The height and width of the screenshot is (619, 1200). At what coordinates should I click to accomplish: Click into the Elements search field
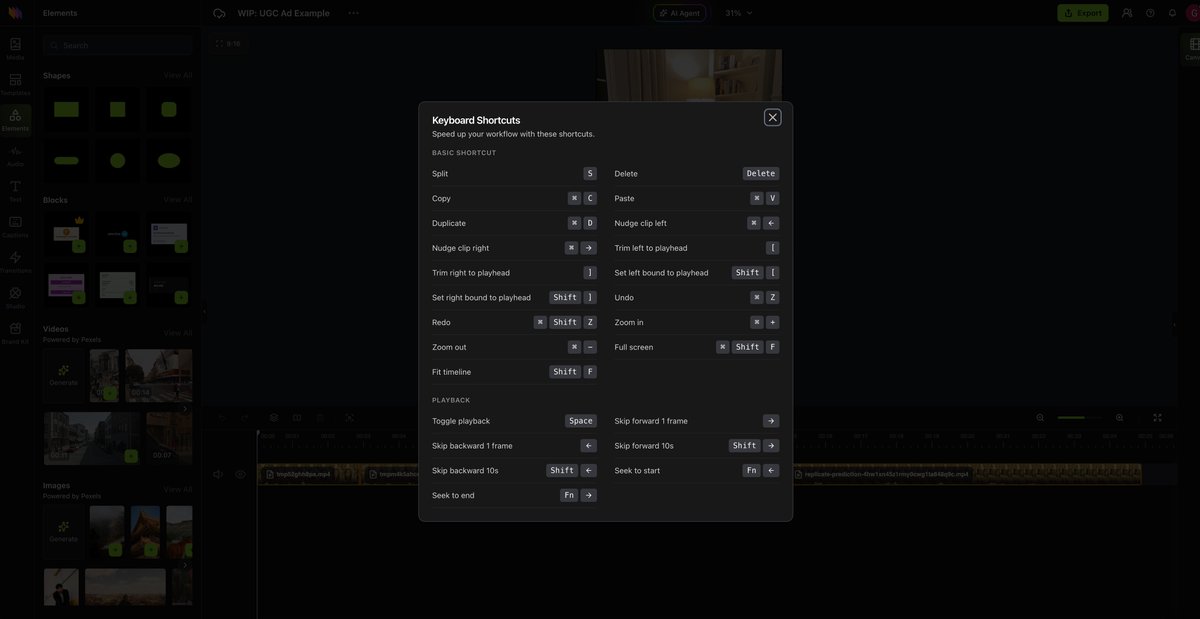coord(118,45)
